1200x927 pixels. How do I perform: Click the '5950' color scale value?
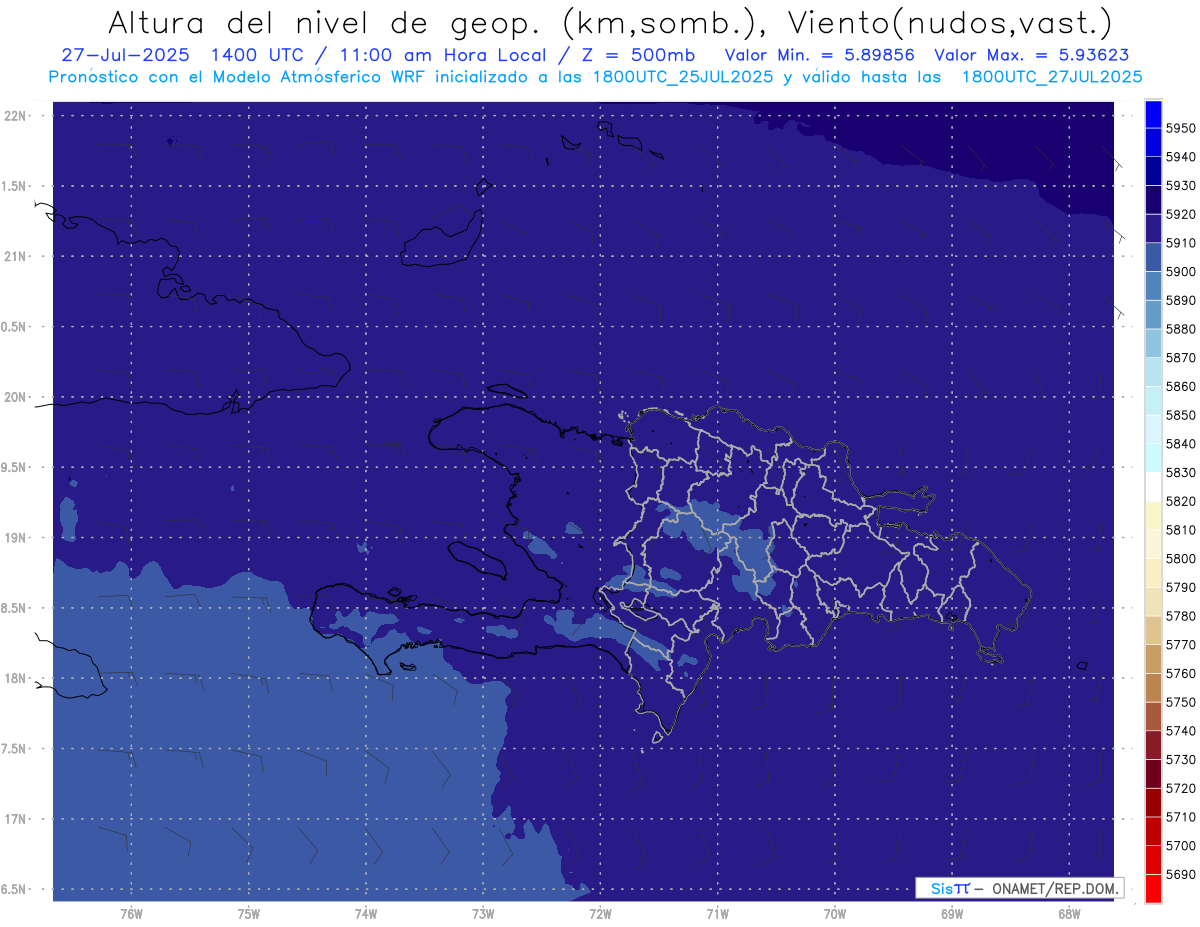1181,128
